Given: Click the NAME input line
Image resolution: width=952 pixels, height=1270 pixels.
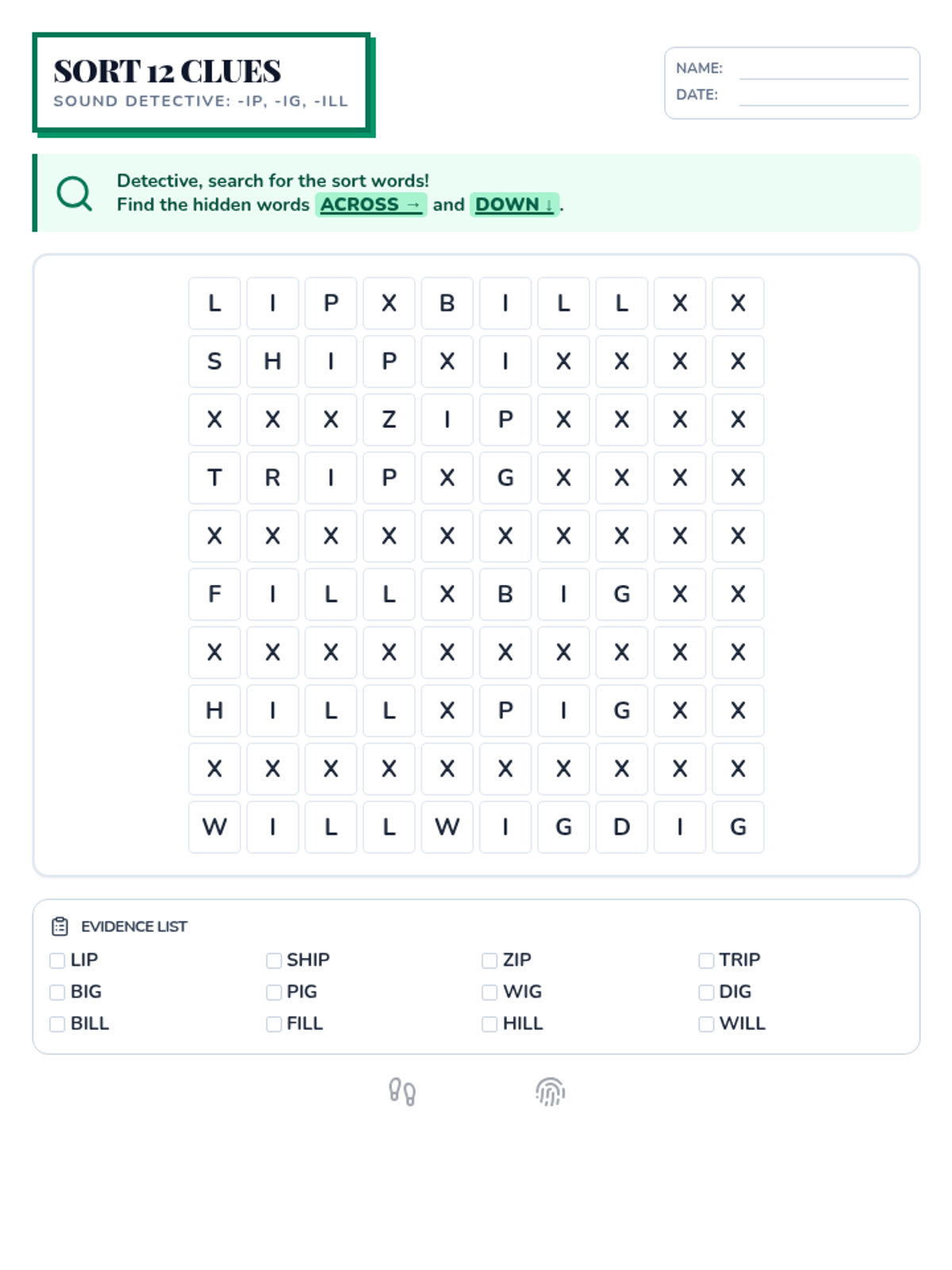Looking at the screenshot, I should pos(823,70).
